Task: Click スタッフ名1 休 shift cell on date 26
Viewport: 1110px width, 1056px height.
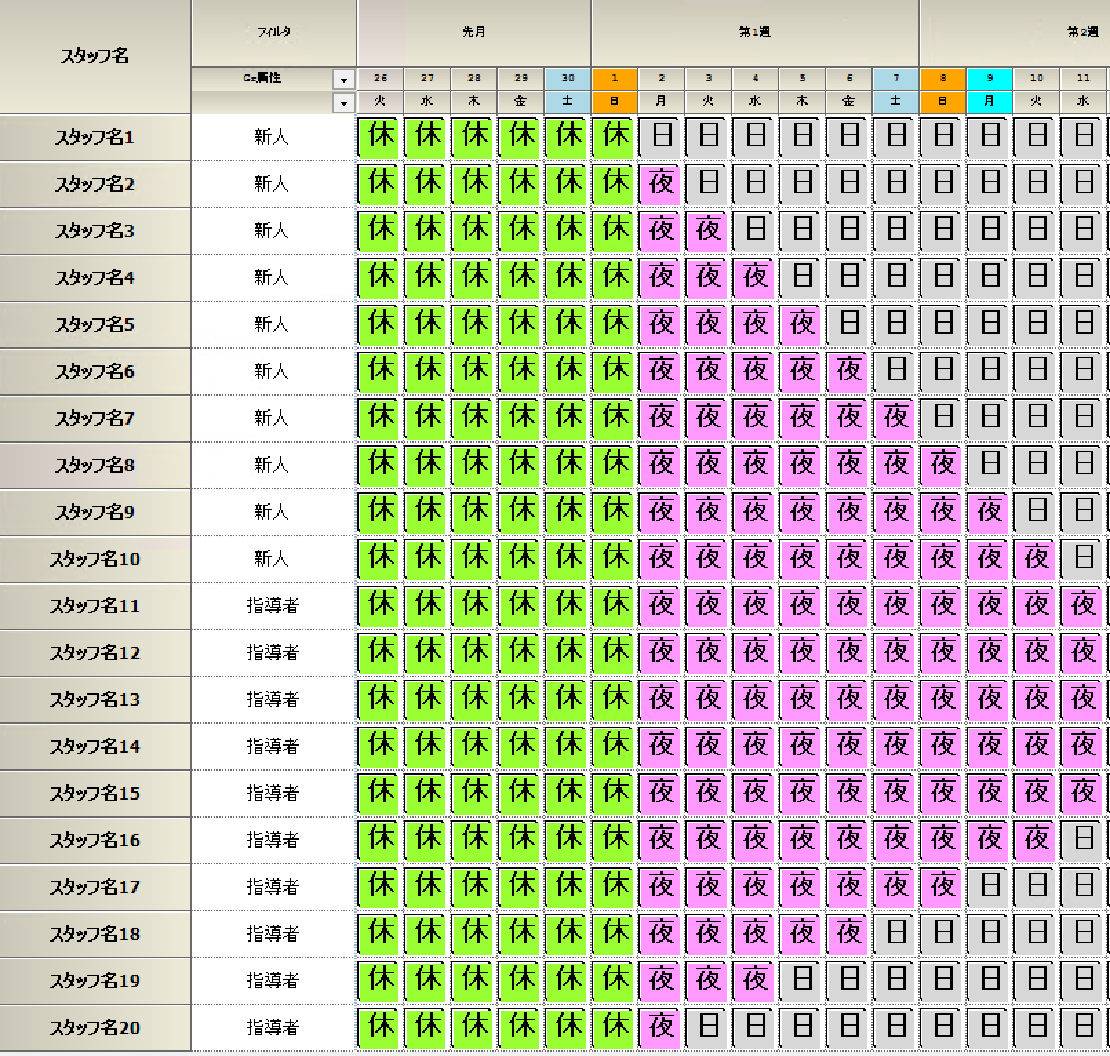Action: click(x=380, y=137)
